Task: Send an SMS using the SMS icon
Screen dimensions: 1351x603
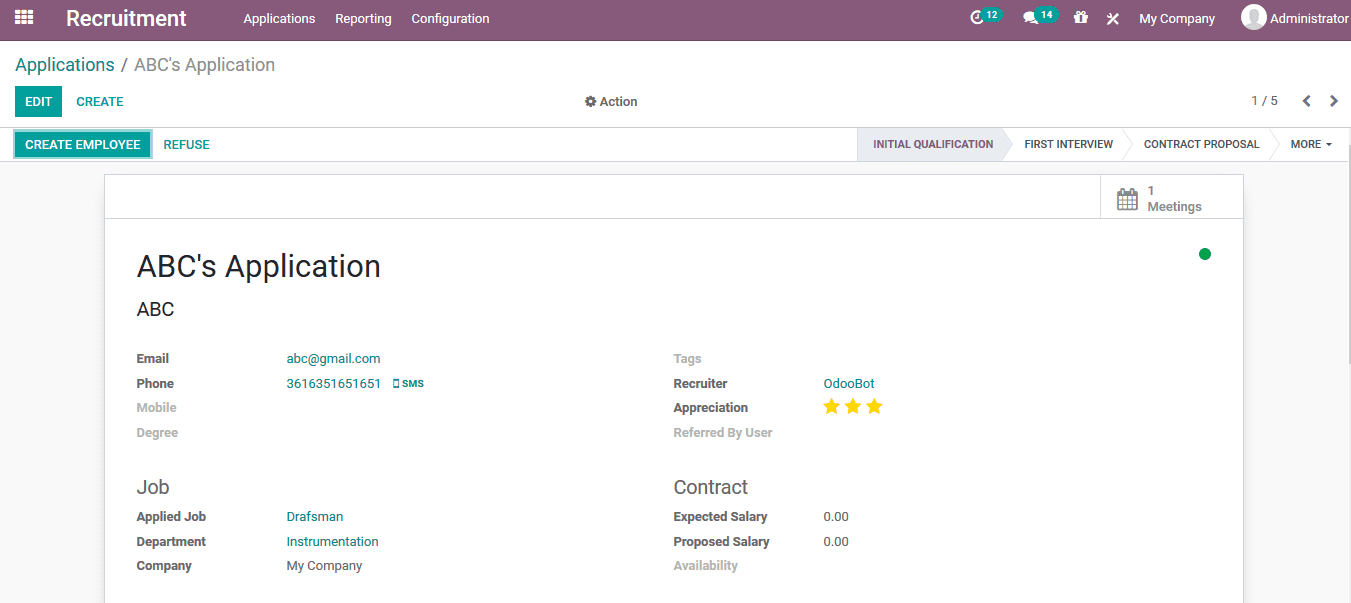Action: (x=408, y=382)
